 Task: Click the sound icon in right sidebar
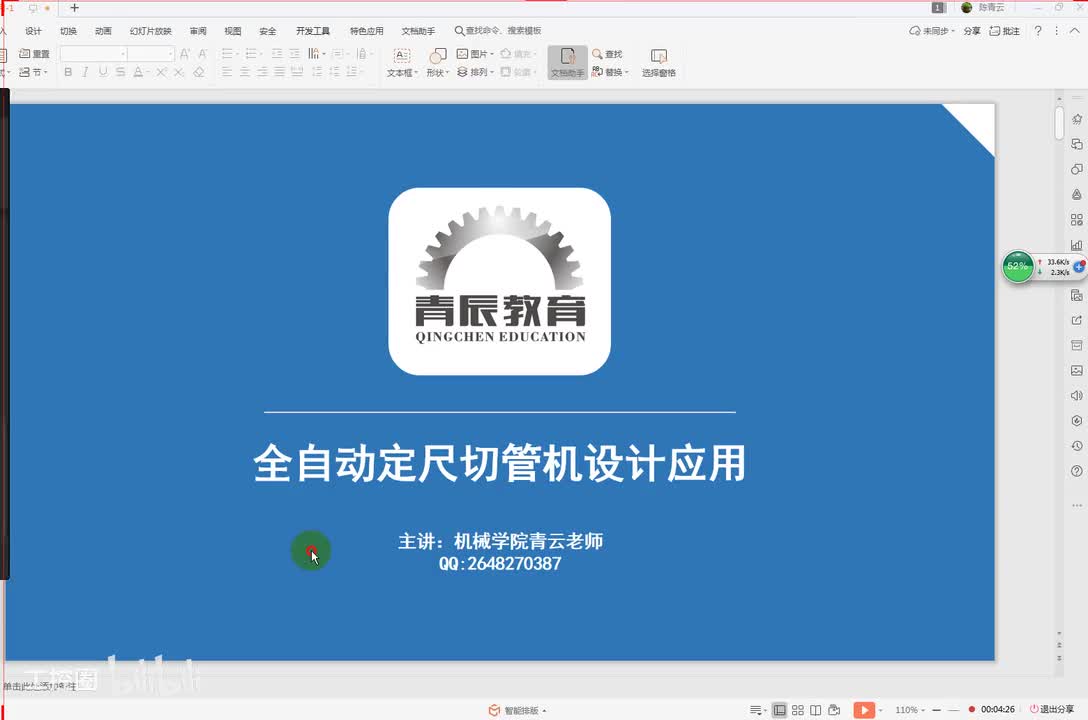pyautogui.click(x=1076, y=395)
